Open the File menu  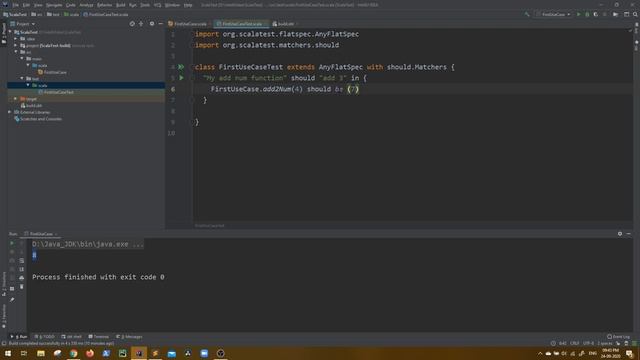click(x=16, y=5)
